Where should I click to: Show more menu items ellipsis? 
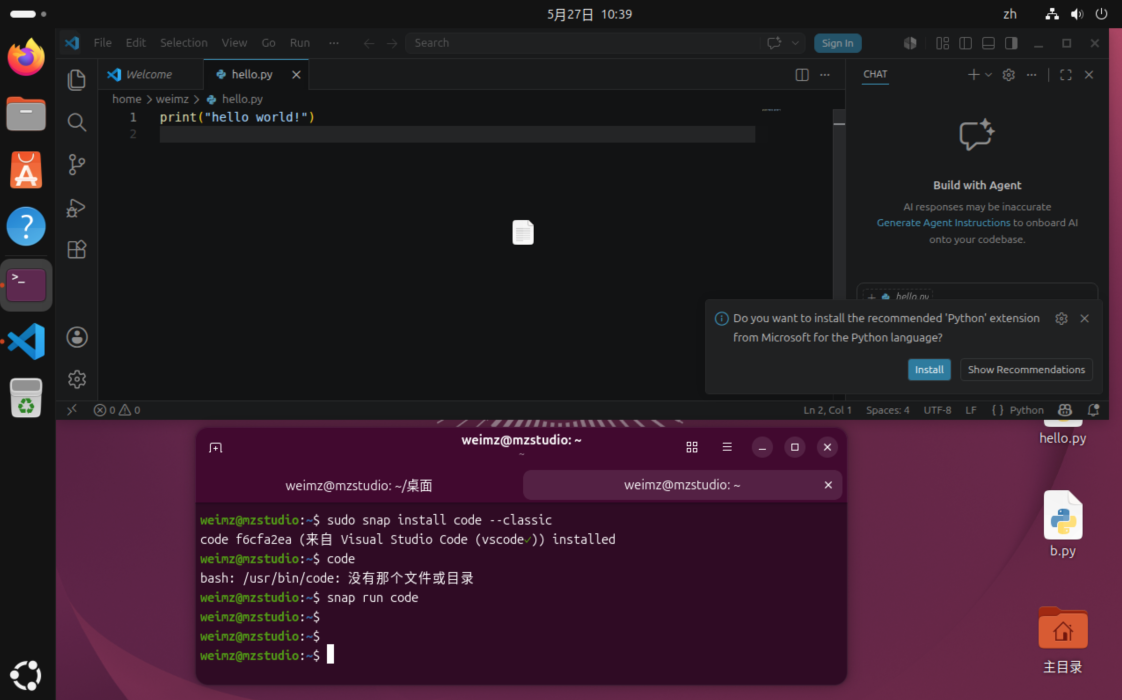[334, 43]
